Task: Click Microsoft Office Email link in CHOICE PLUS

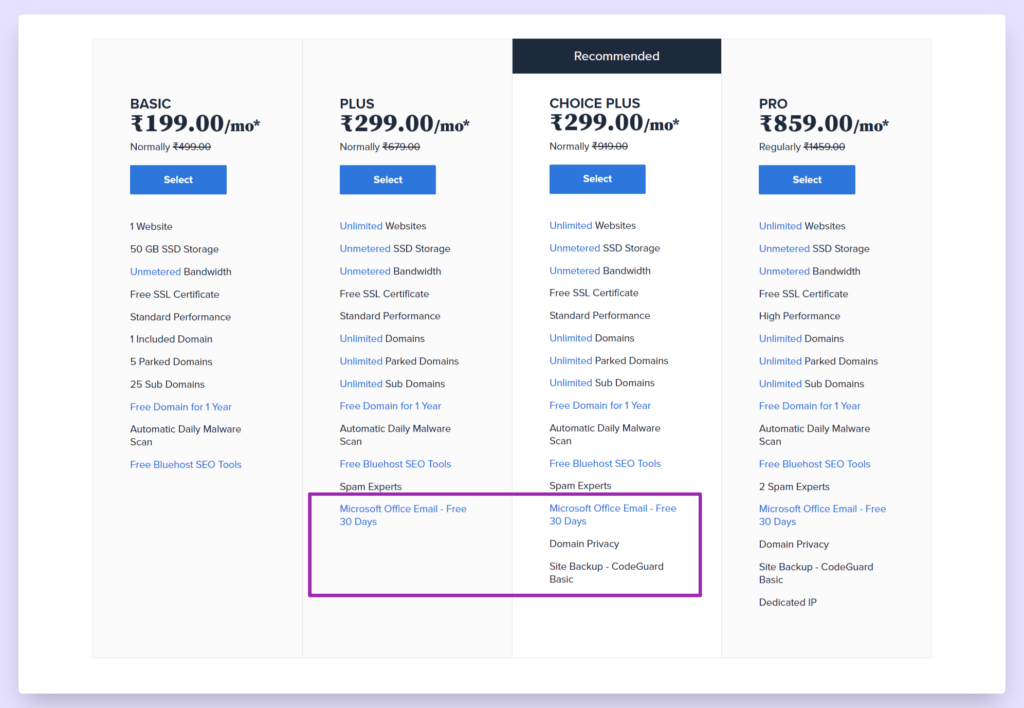Action: 612,508
